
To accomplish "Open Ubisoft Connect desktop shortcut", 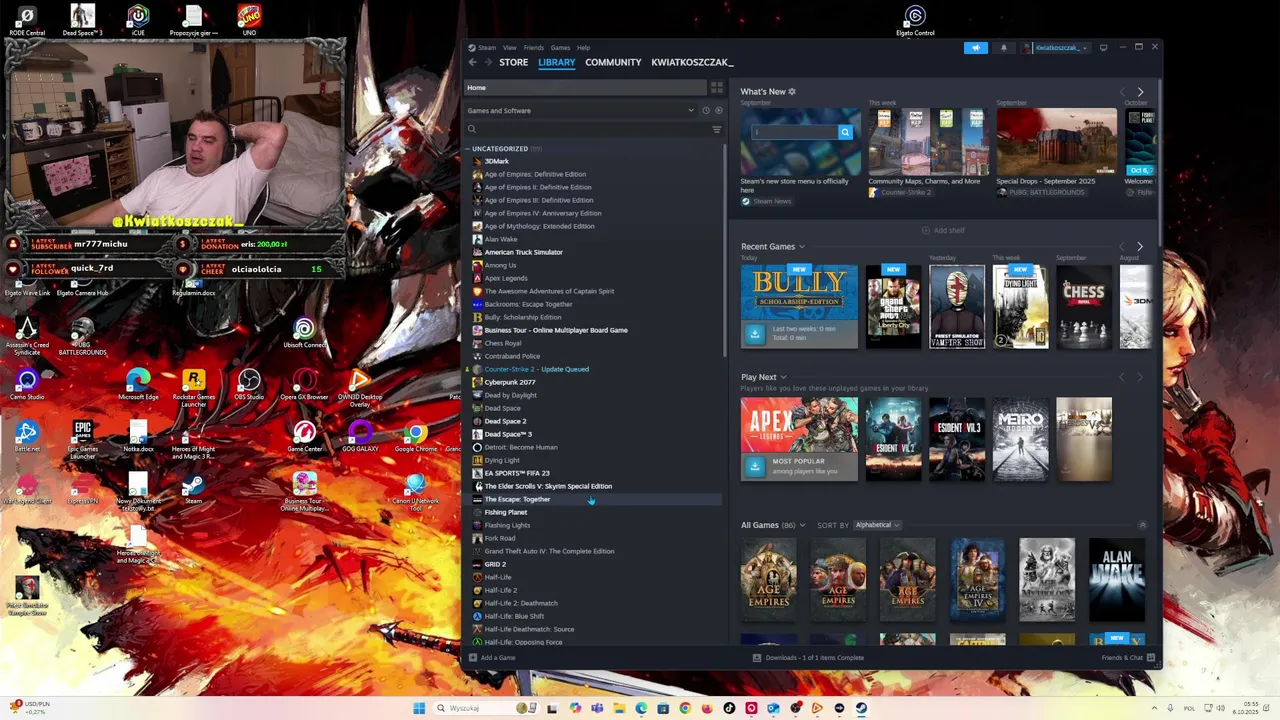I will tap(304, 333).
